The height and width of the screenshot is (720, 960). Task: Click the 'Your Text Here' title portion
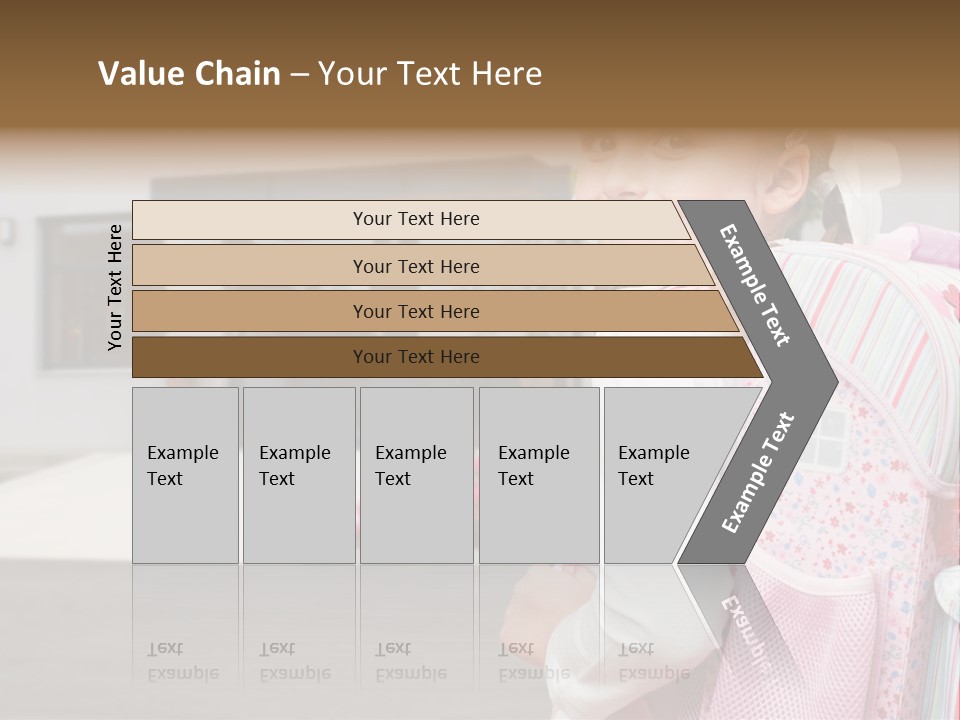[x=430, y=74]
